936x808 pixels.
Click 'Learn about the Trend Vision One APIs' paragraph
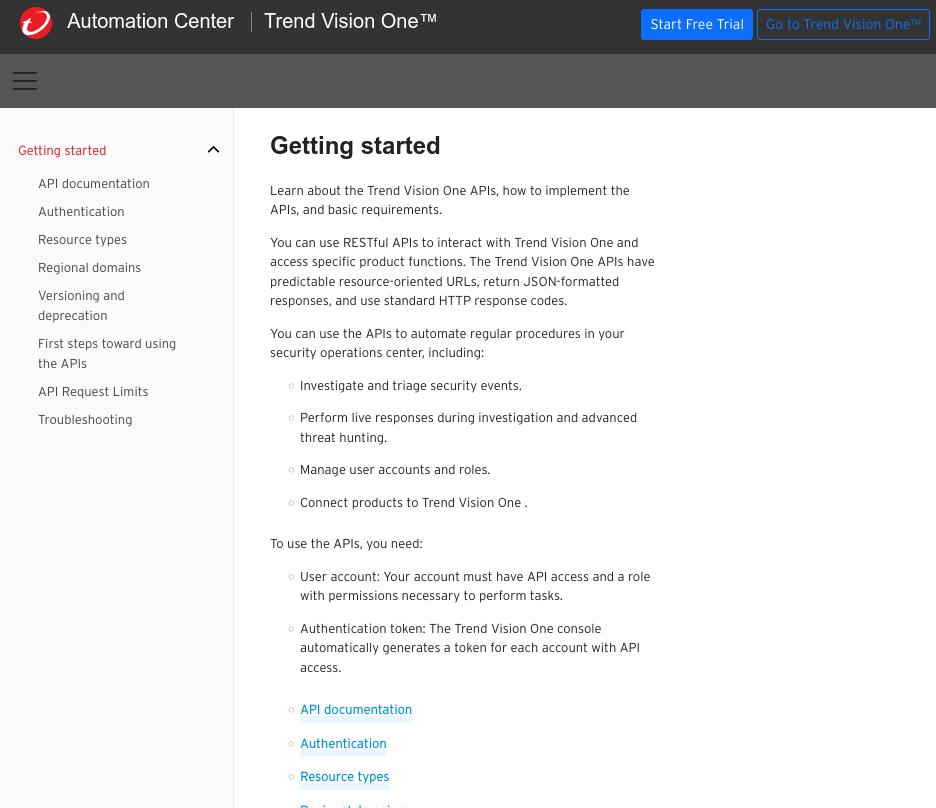pos(449,200)
